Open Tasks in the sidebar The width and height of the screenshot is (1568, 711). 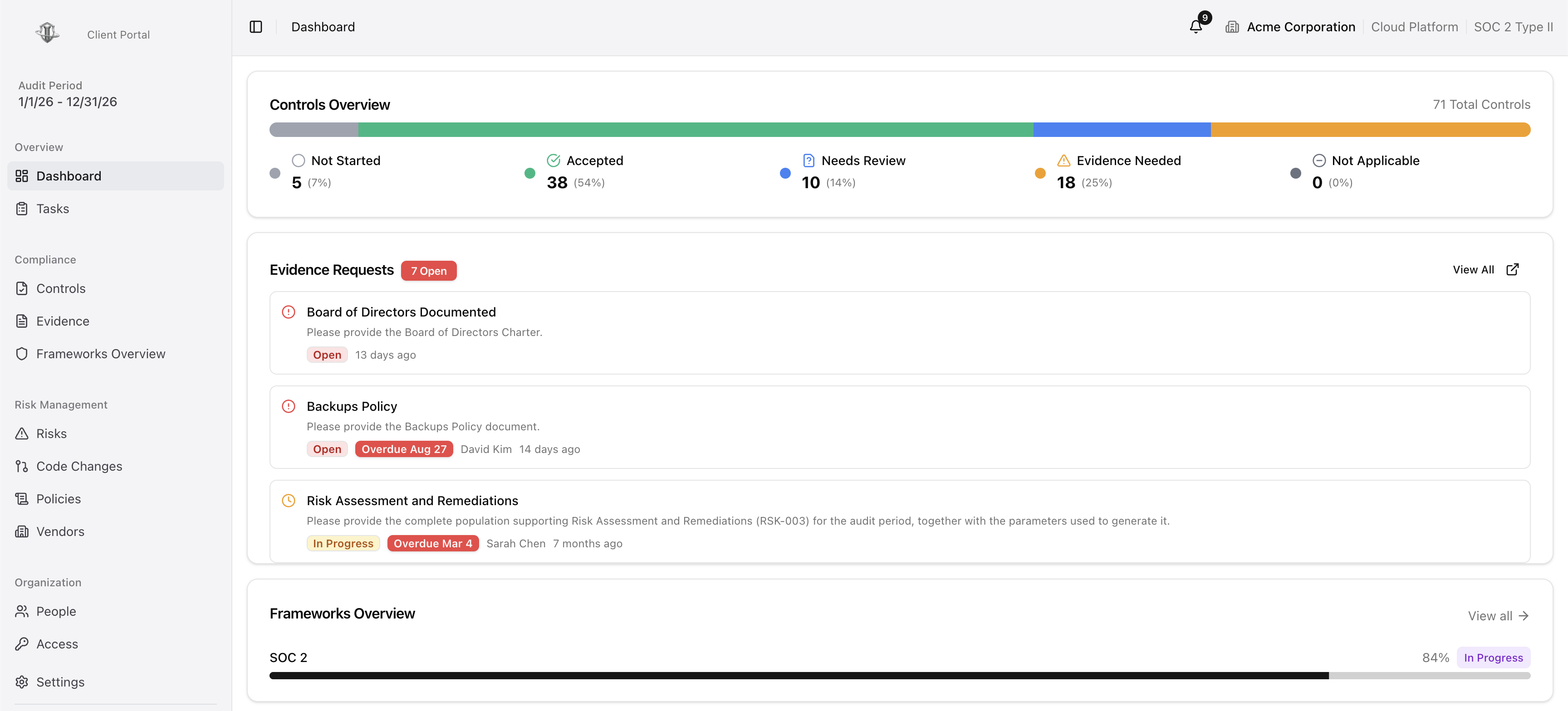[116, 209]
